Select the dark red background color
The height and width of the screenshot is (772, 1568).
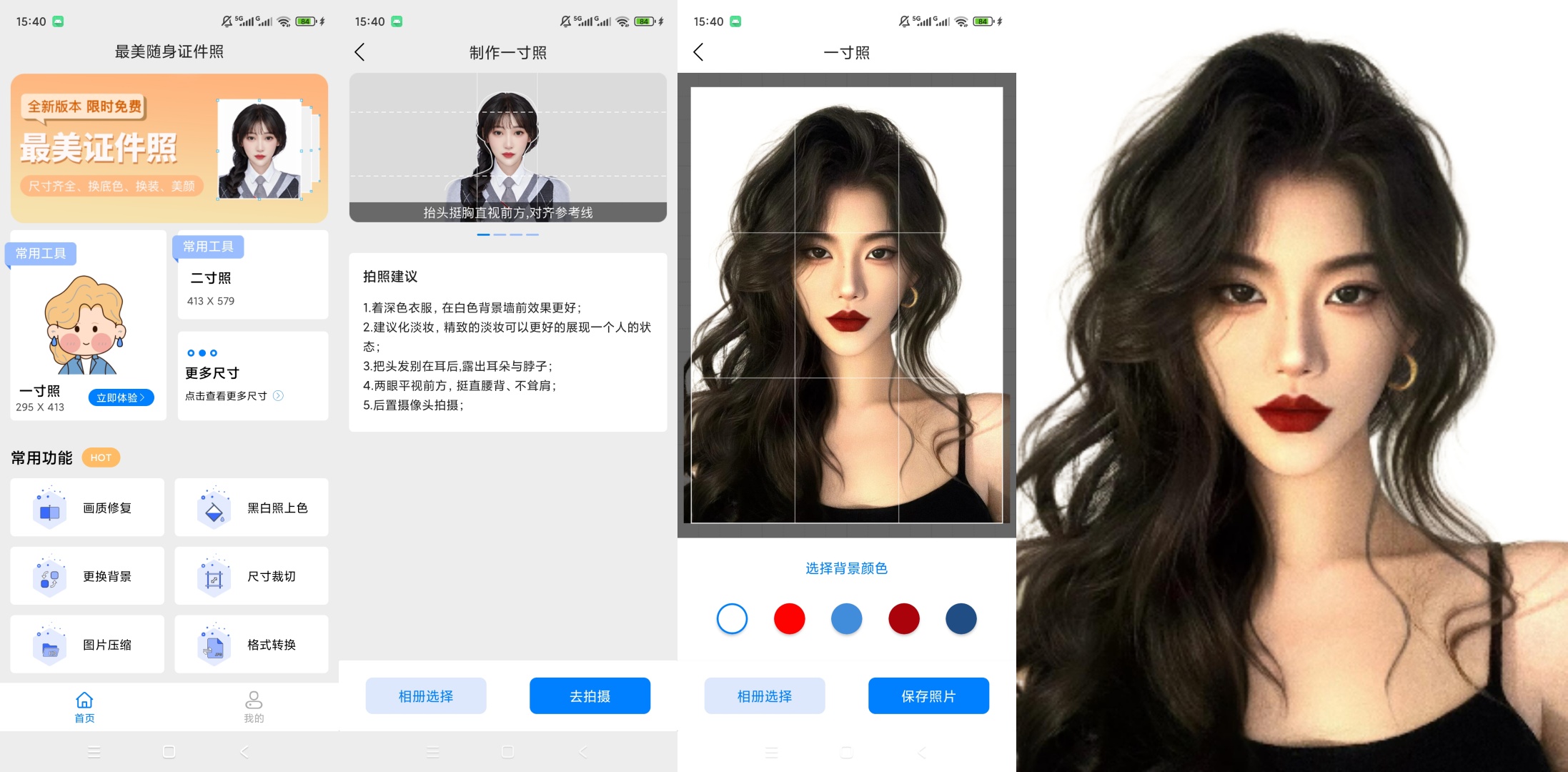[903, 618]
